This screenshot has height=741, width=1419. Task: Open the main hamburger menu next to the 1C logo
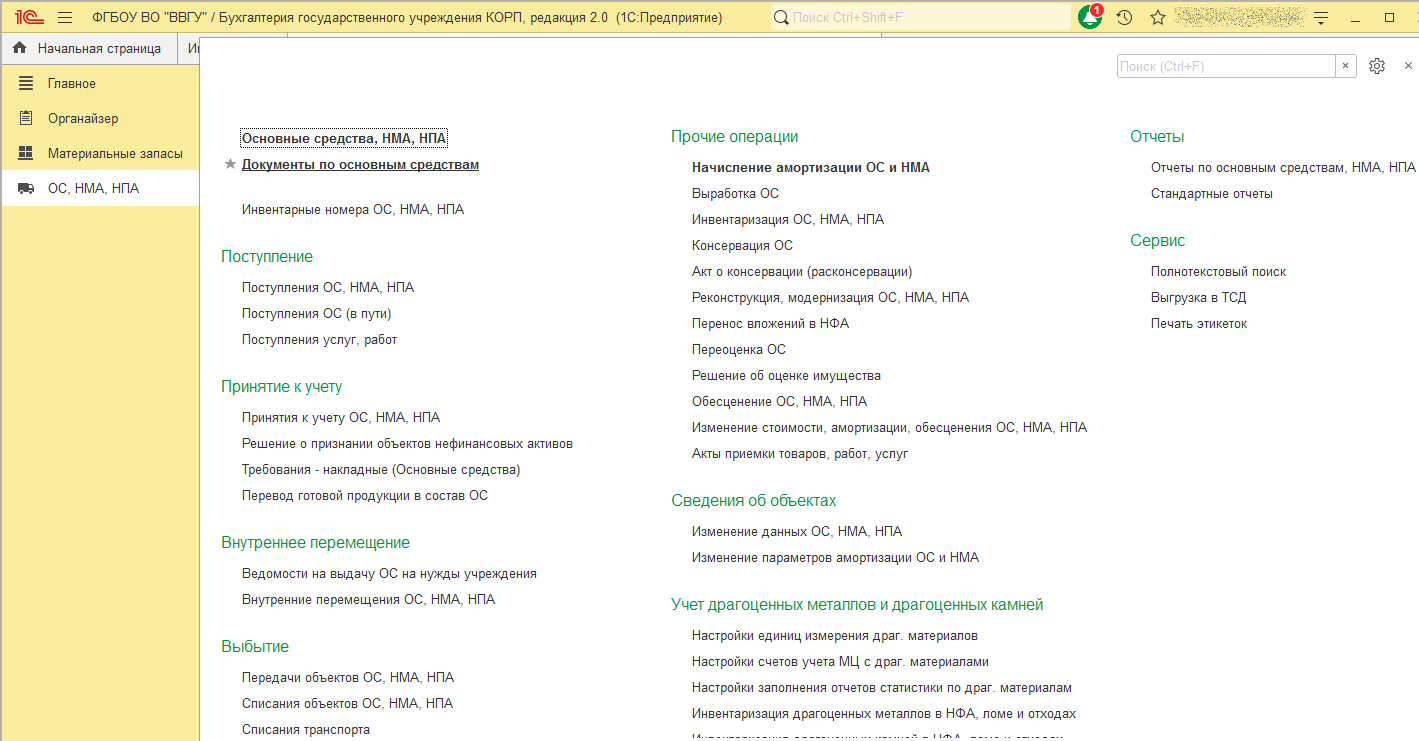pyautogui.click(x=65, y=17)
